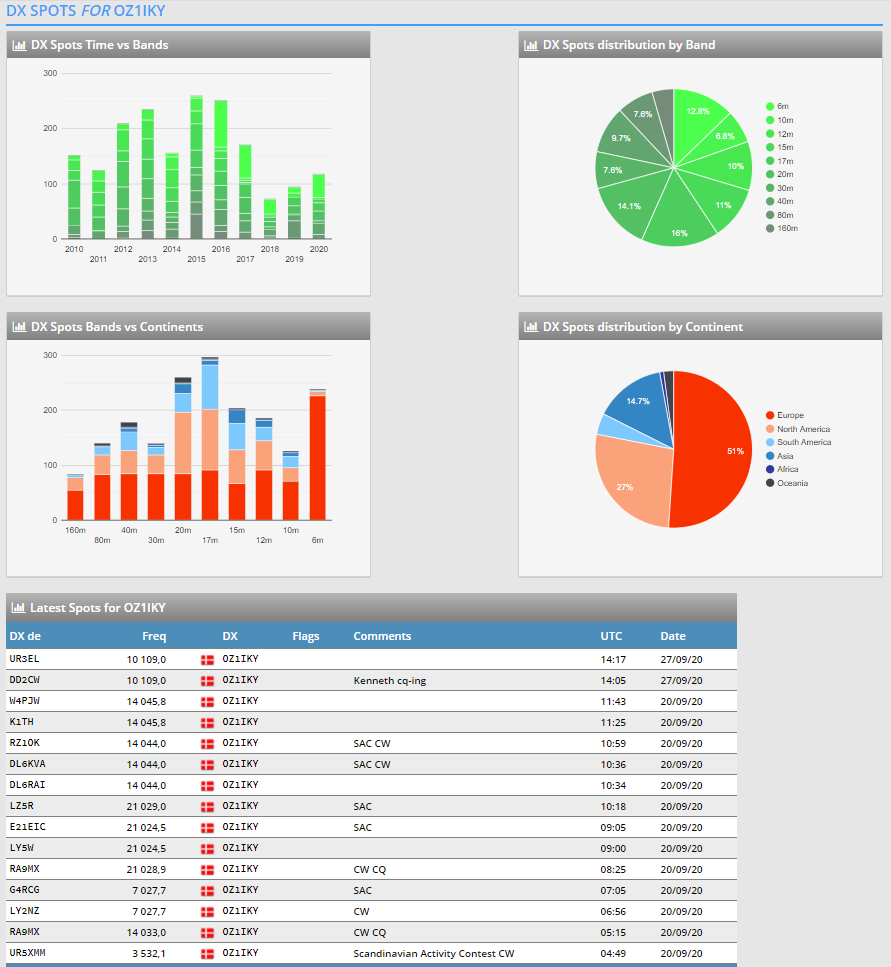
Task: Click the Danish flag in the UR3EL row
Action: (208, 660)
